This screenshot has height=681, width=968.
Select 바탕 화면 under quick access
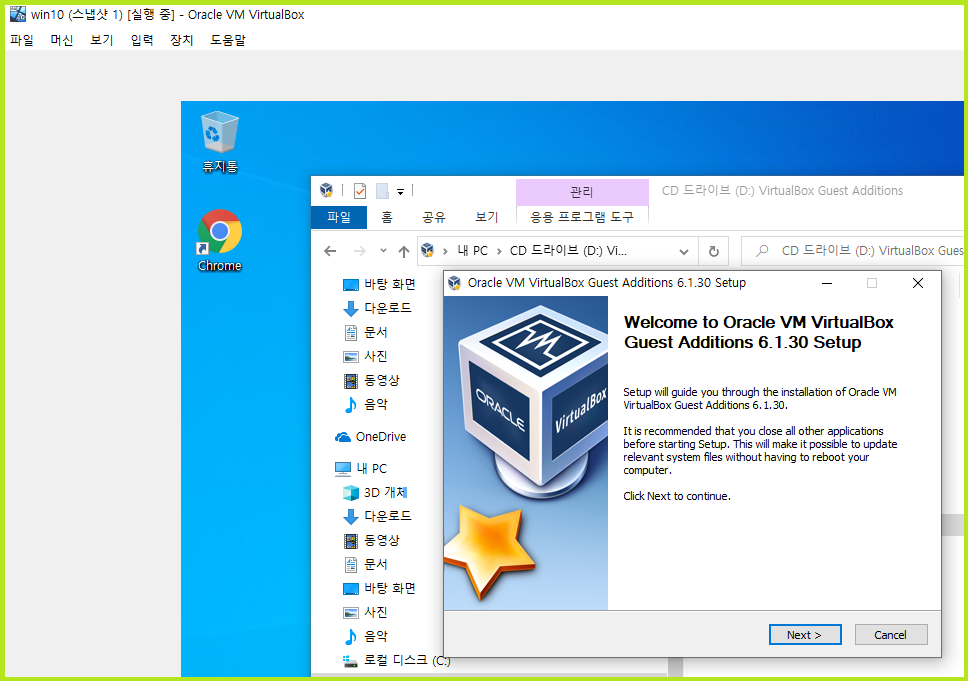[x=378, y=284]
